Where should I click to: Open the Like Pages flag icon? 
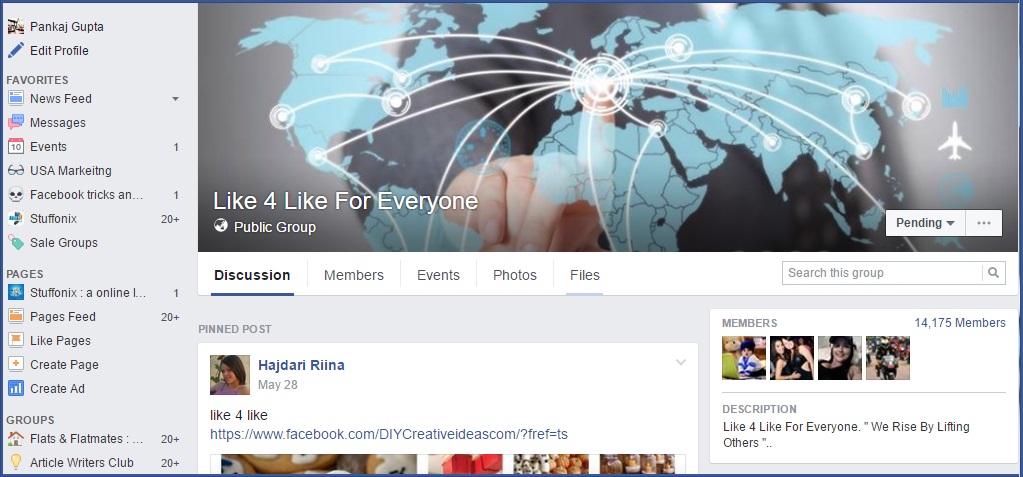[16, 341]
